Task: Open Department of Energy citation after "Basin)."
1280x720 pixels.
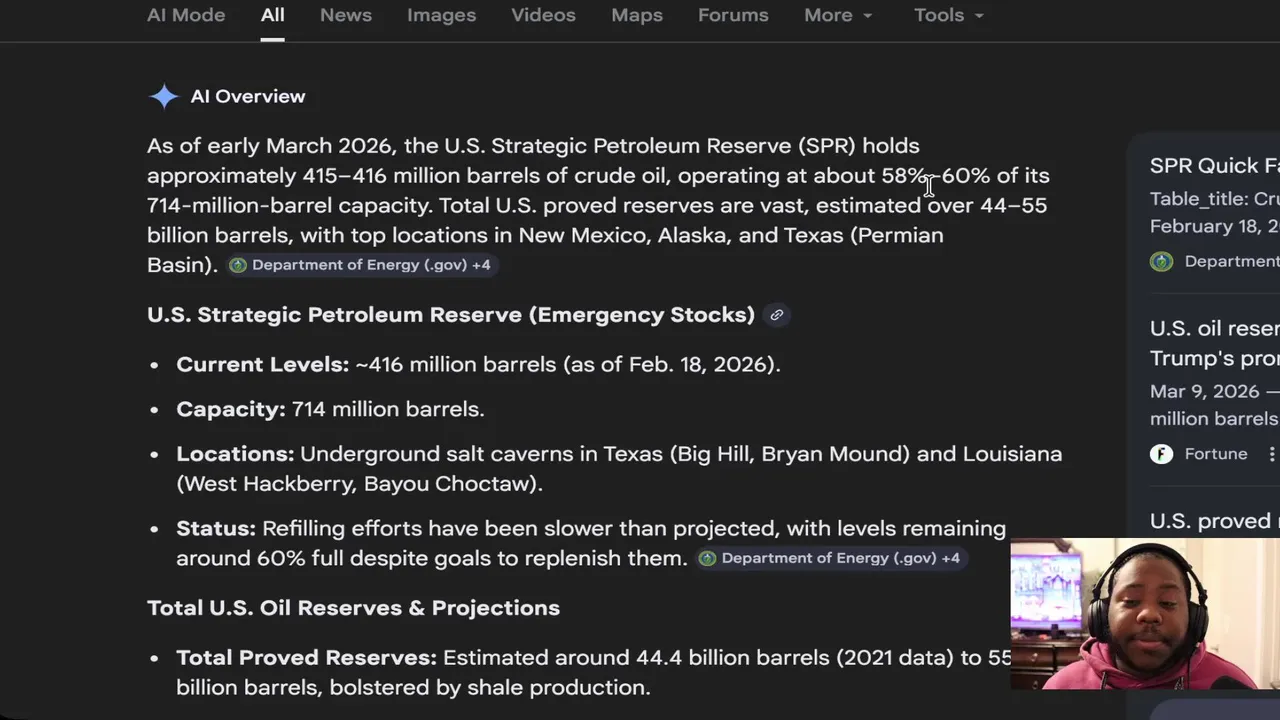Action: (359, 265)
